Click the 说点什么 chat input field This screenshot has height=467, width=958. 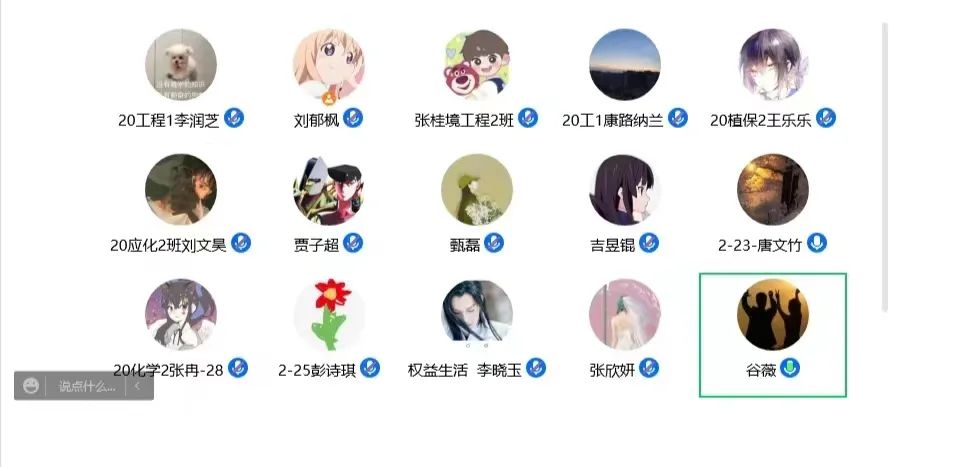click(x=86, y=386)
